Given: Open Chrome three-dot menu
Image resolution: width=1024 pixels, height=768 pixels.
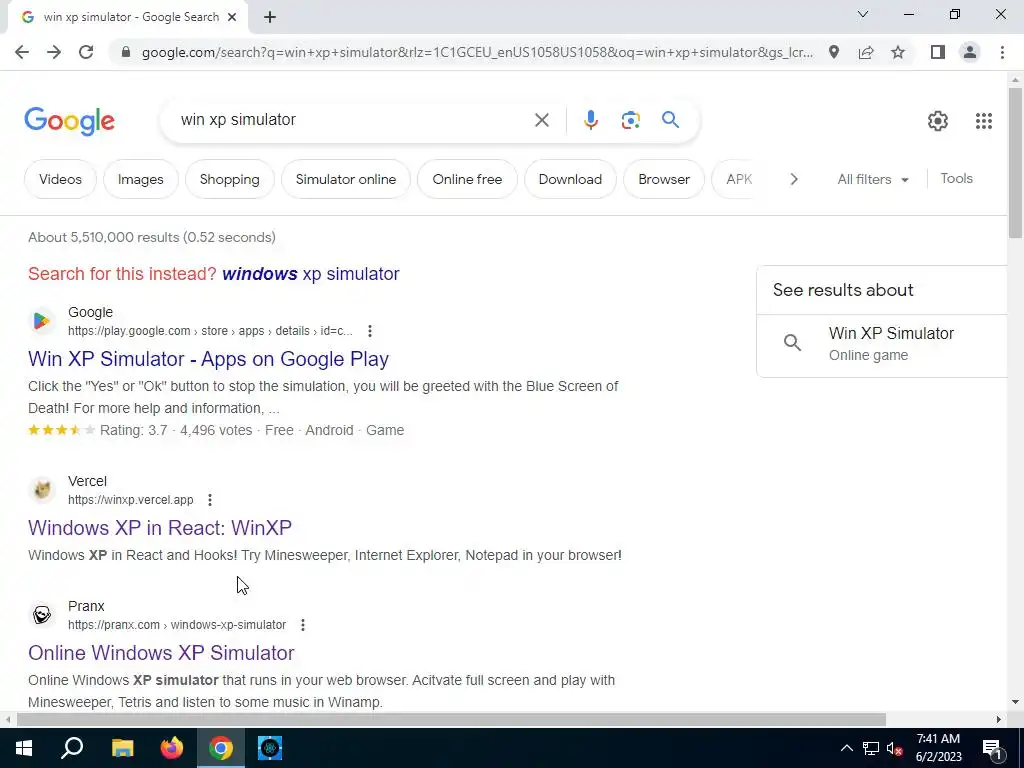Looking at the screenshot, I should click(1002, 52).
